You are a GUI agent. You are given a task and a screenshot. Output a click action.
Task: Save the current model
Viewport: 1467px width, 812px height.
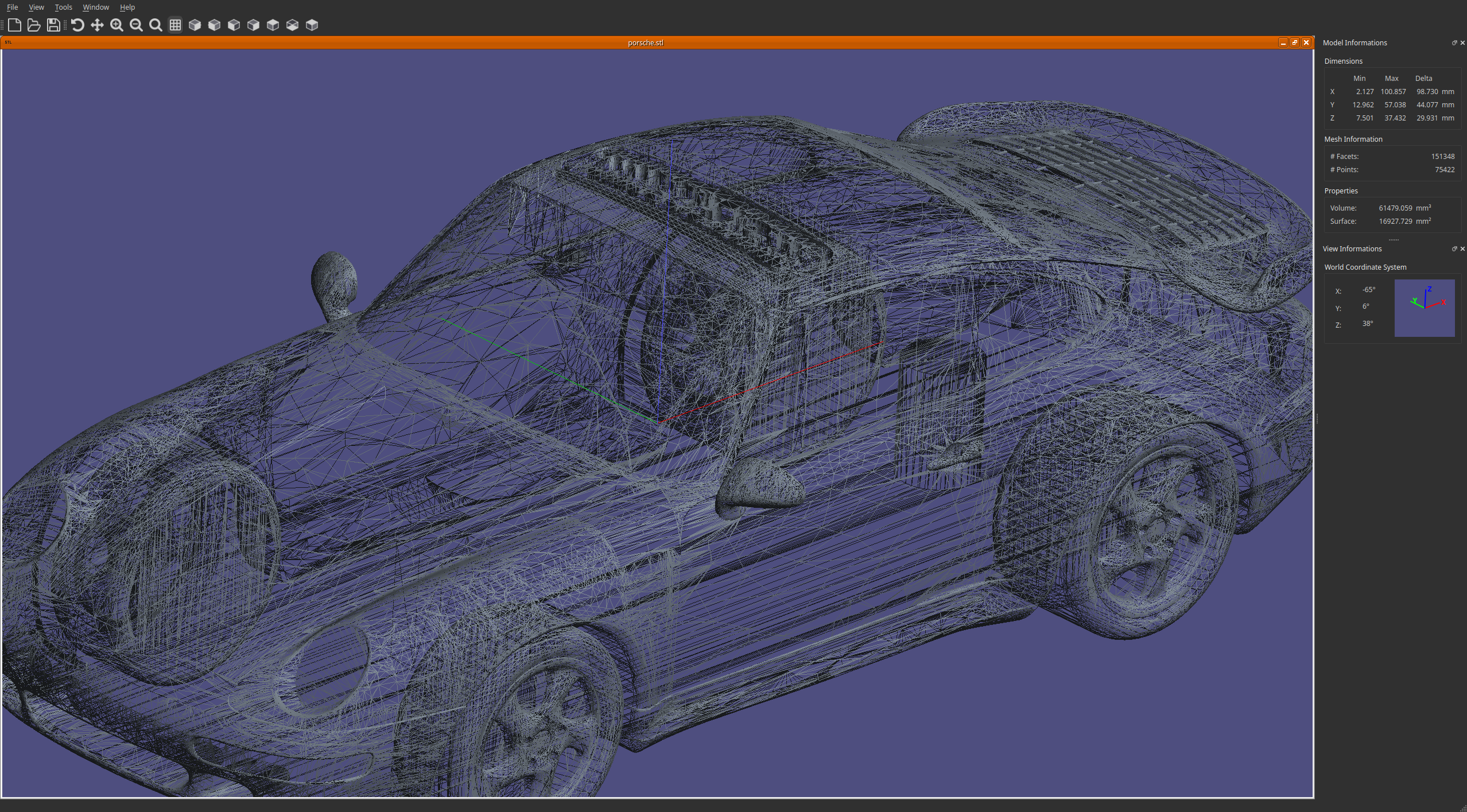coord(53,25)
